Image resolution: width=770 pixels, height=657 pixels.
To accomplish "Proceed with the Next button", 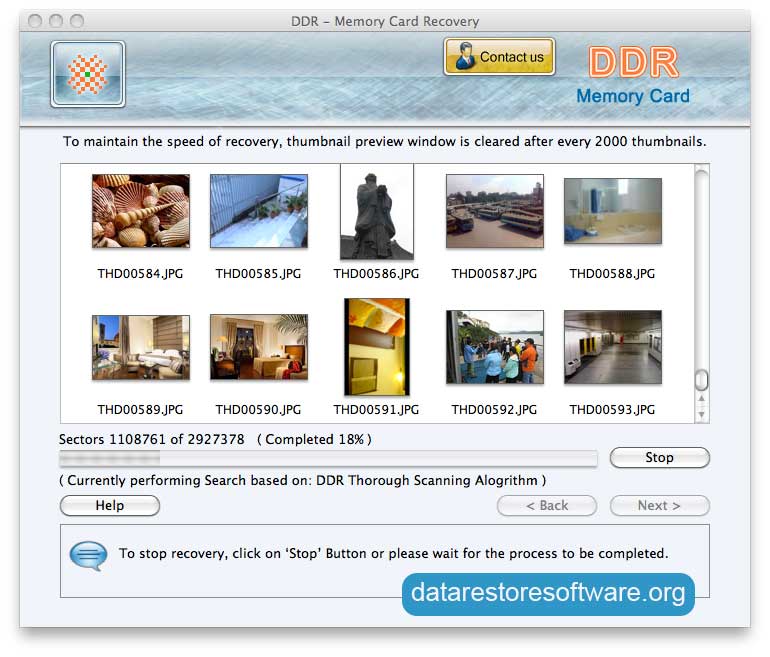I will 660,506.
